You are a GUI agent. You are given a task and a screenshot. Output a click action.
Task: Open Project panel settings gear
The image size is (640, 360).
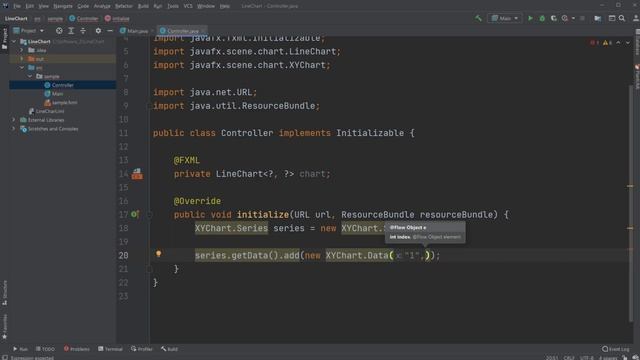[x=98, y=31]
